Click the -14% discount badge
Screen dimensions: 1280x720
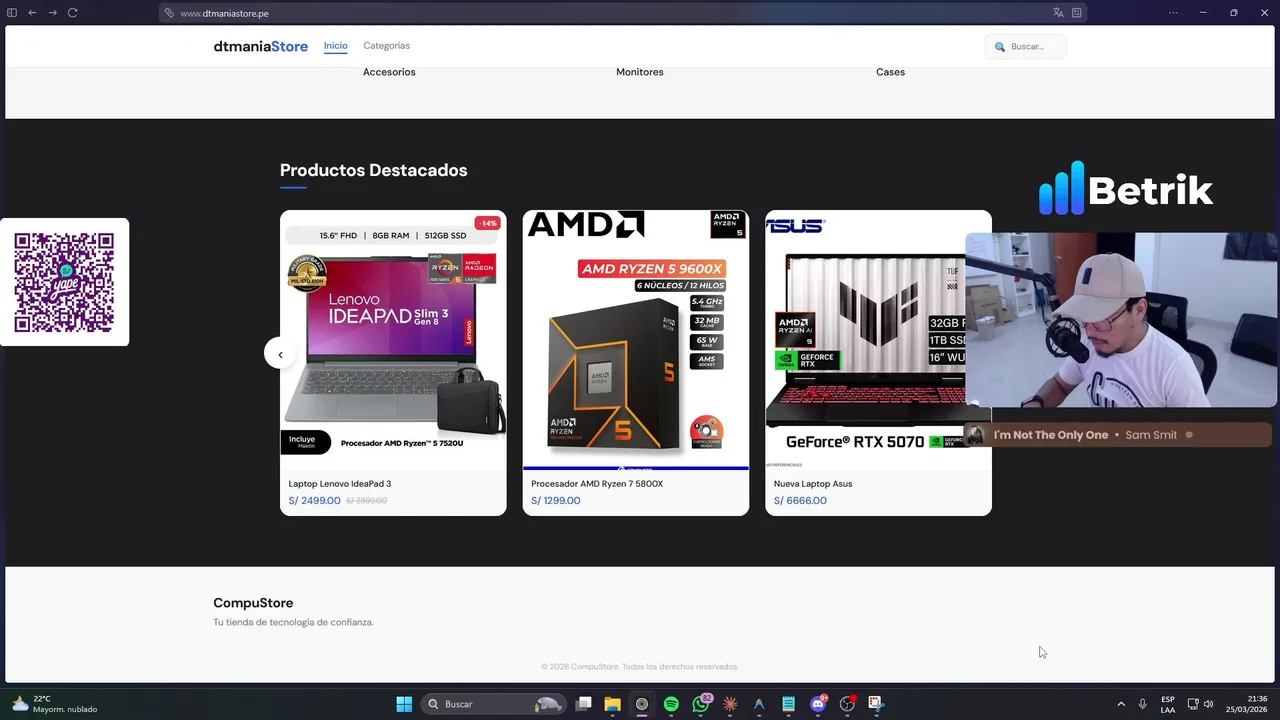[x=487, y=223]
